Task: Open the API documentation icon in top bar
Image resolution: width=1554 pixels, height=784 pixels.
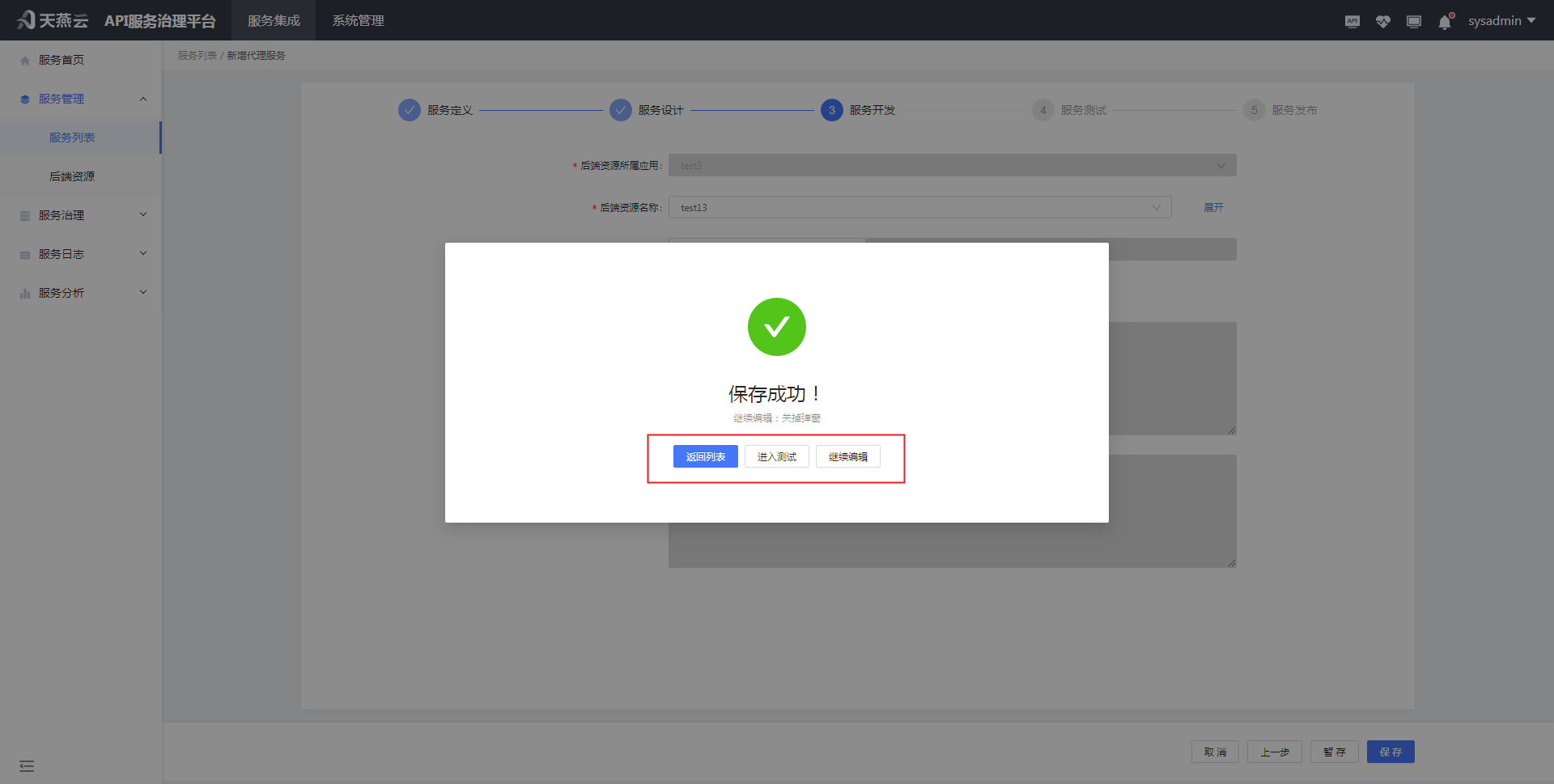Action: point(1352,21)
